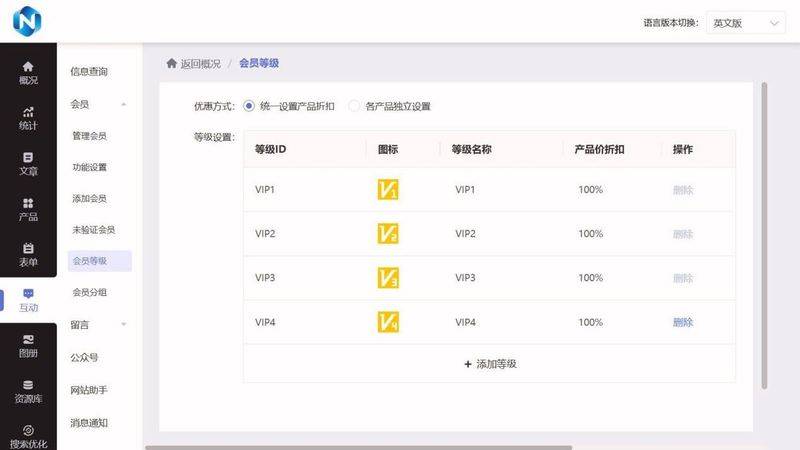Click the VIP4 level badge icon
This screenshot has height=450, width=800.
coord(388,322)
